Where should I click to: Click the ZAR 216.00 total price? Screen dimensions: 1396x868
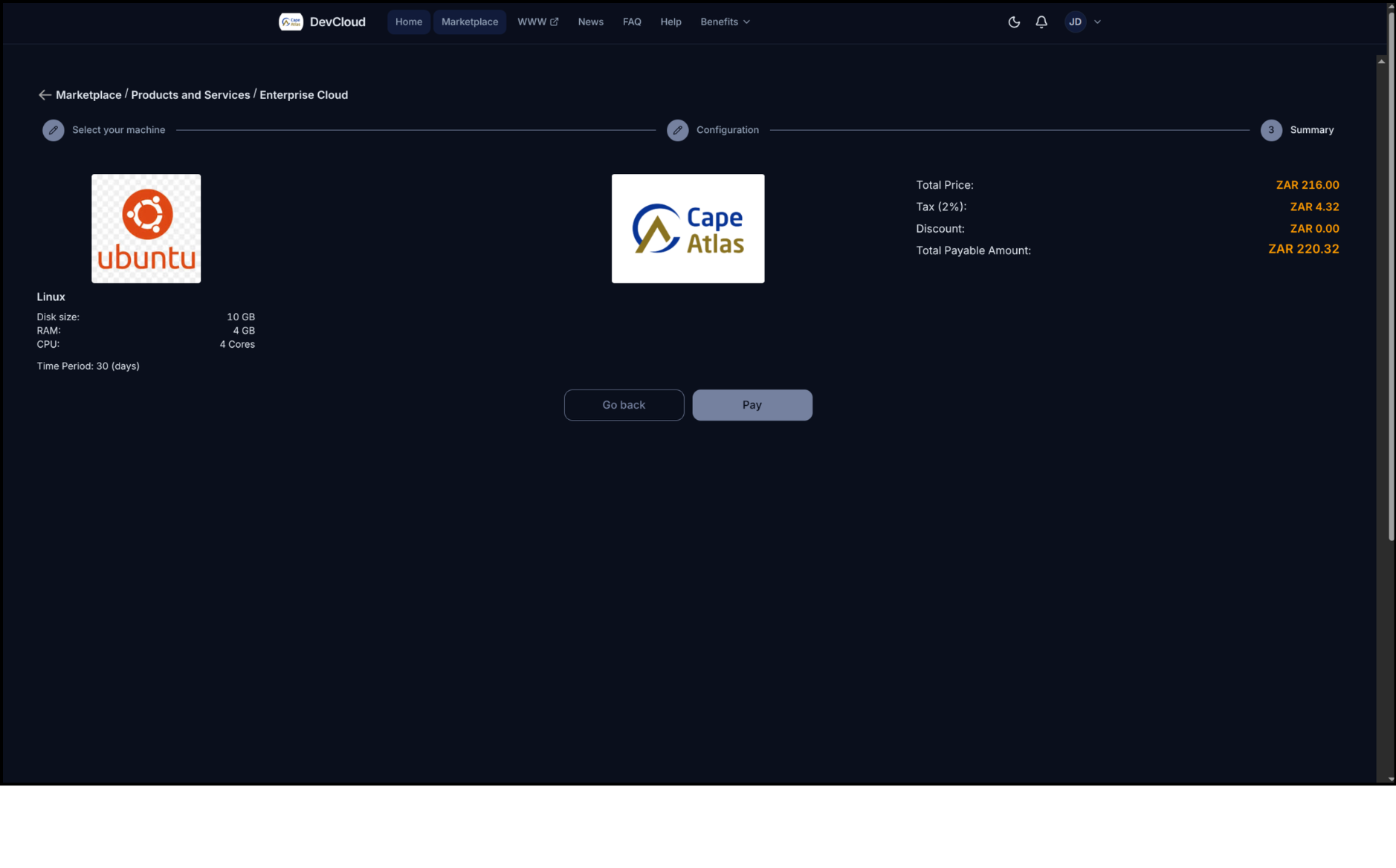click(1308, 185)
